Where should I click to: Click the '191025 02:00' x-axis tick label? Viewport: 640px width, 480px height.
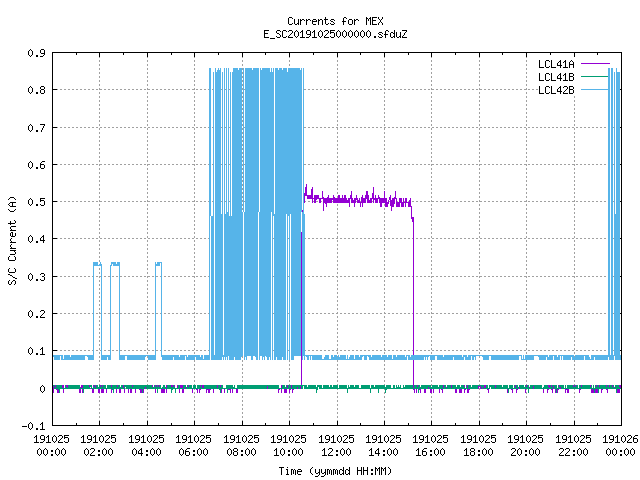[x=98, y=446]
